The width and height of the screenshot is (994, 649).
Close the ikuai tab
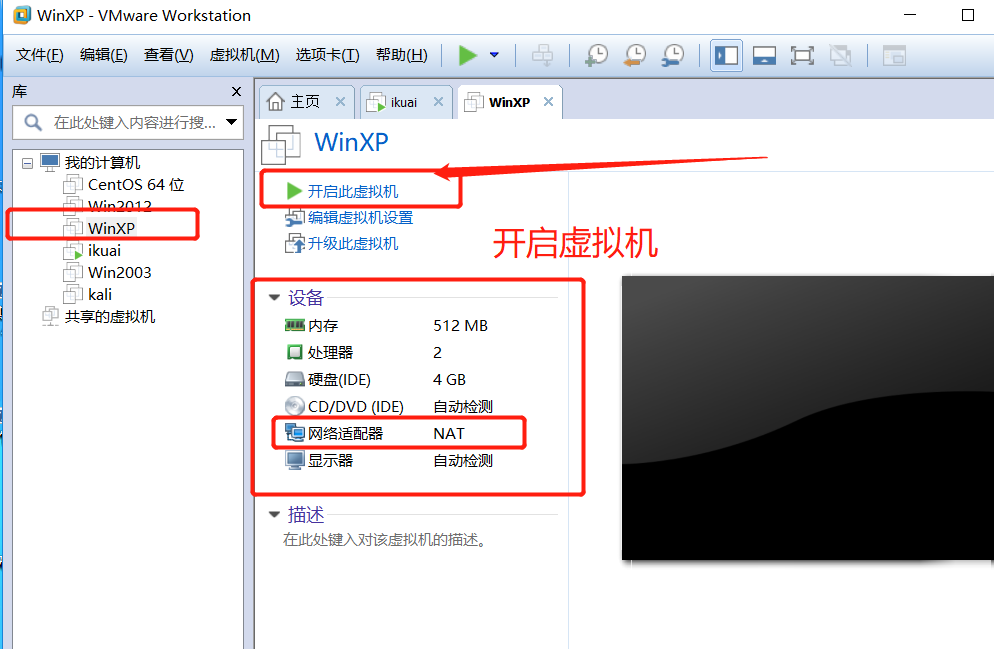pyautogui.click(x=438, y=101)
